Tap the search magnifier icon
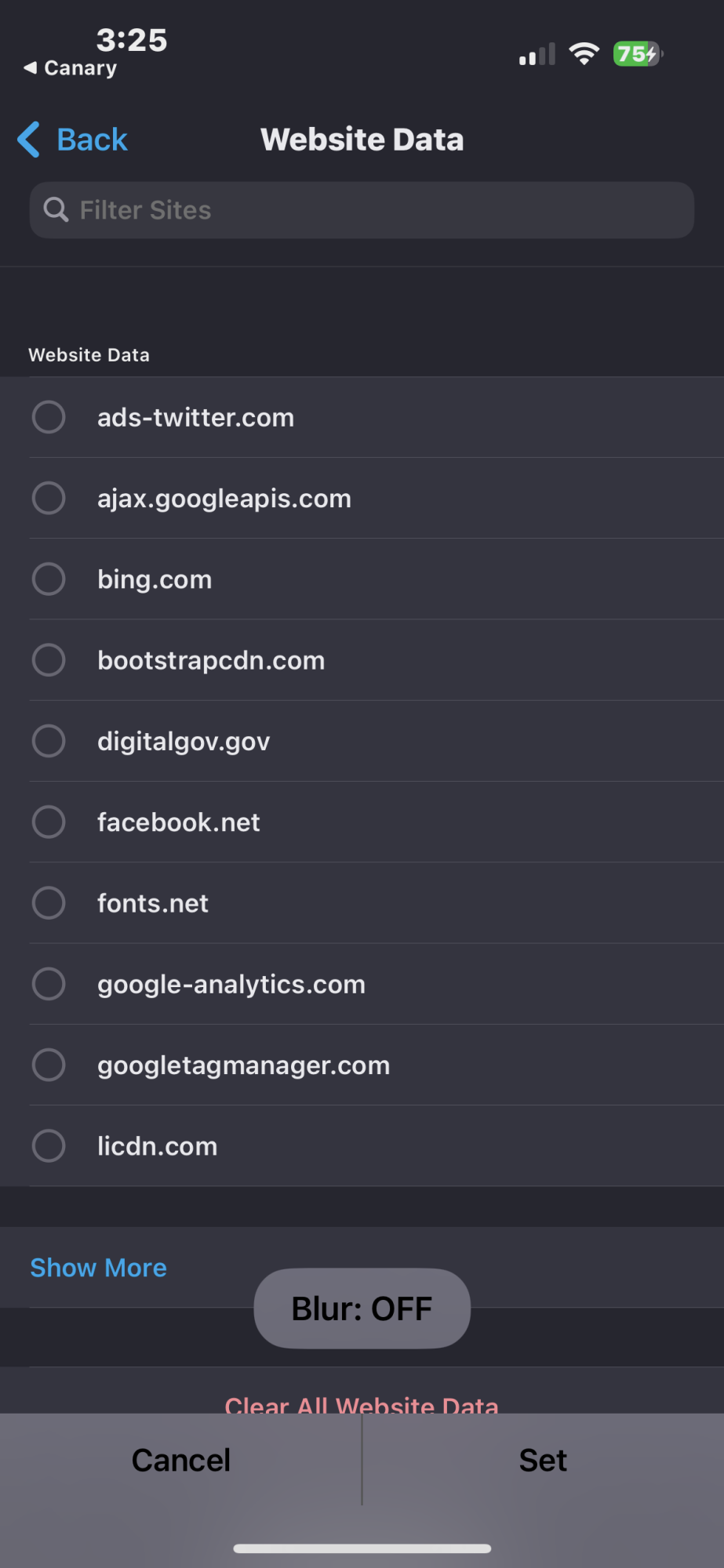 (56, 210)
